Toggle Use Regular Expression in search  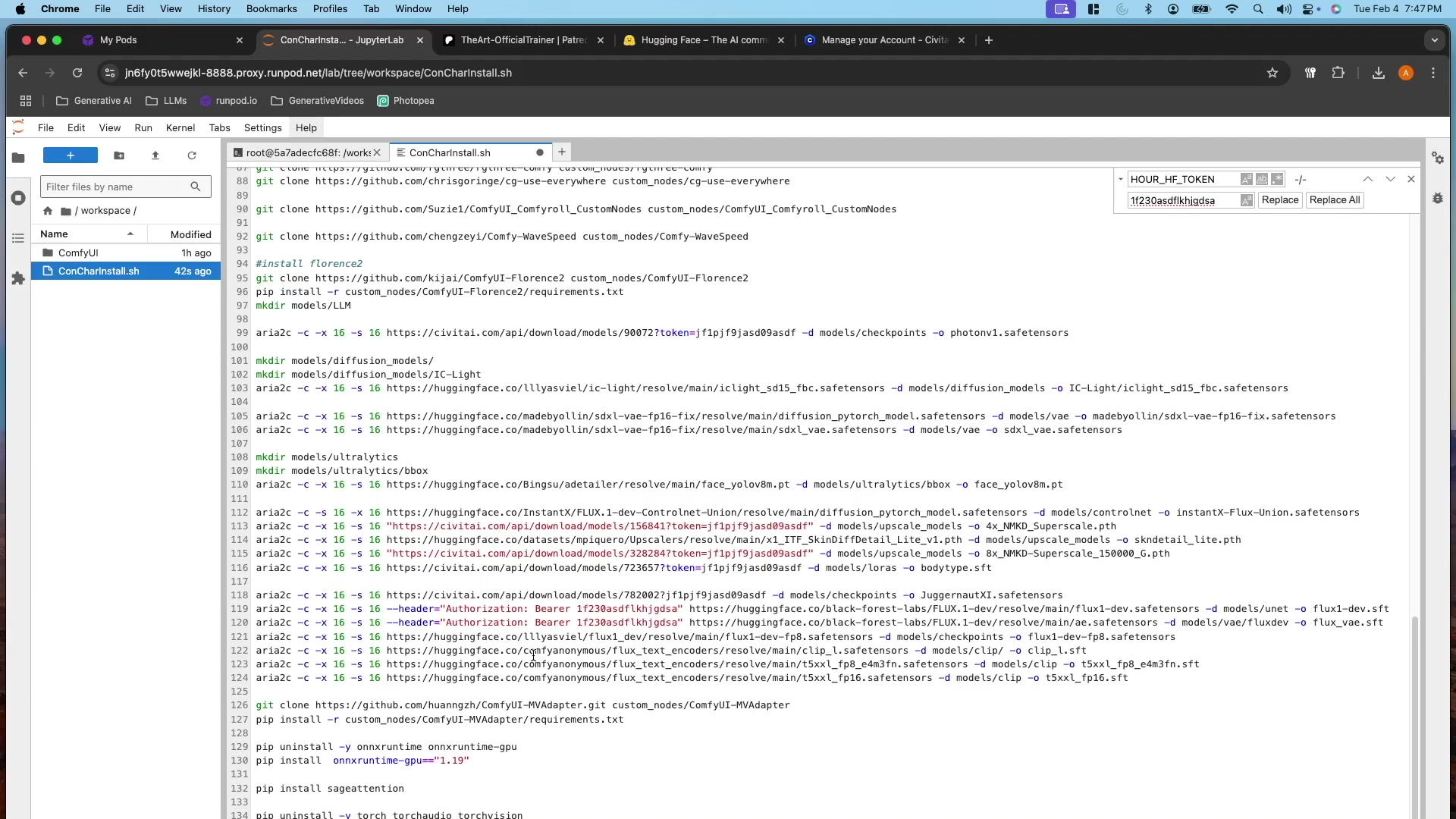[1278, 180]
